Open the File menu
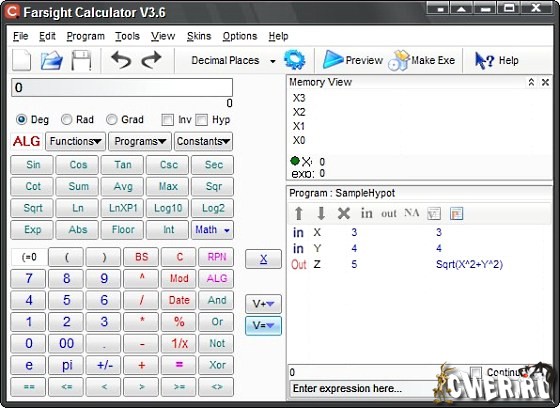 20,36
